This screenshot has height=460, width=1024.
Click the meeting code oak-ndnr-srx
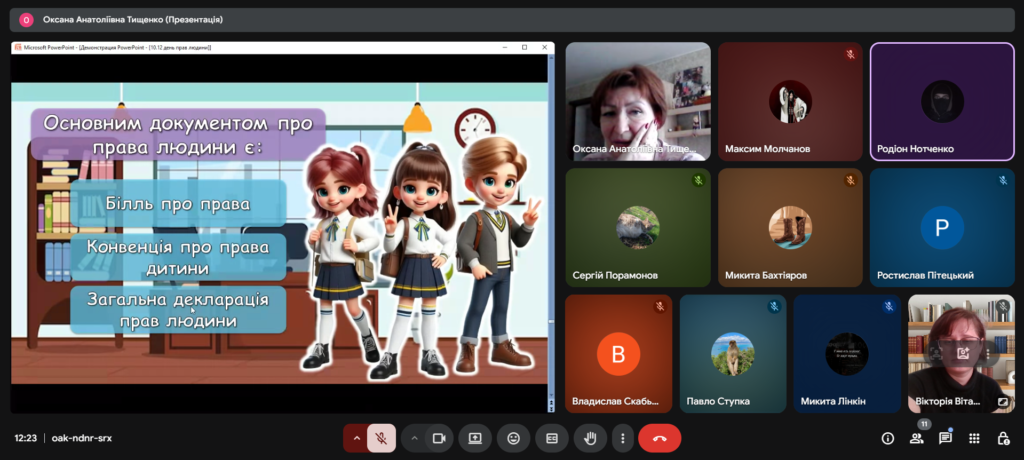pos(82,438)
